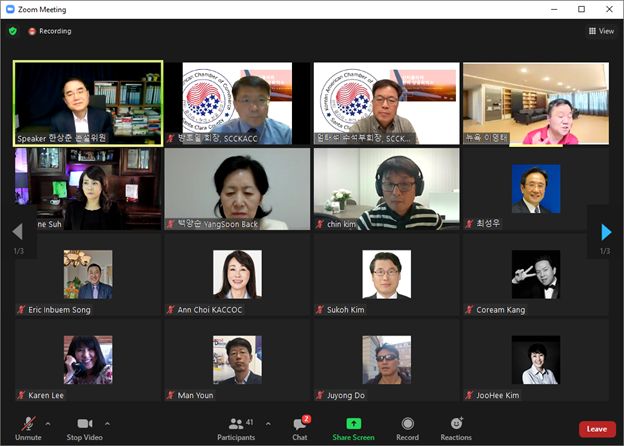Screen dimensions: 624x446
Task: Toggle the Record button
Action: tap(407, 427)
